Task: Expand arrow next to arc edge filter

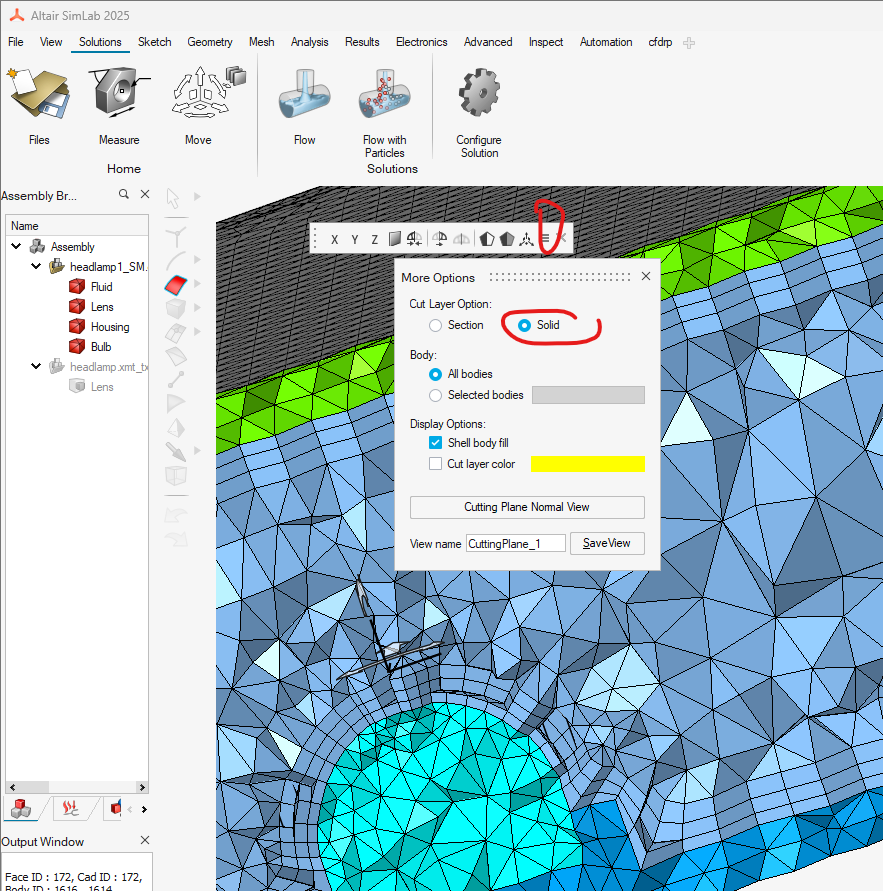Action: coord(197,259)
